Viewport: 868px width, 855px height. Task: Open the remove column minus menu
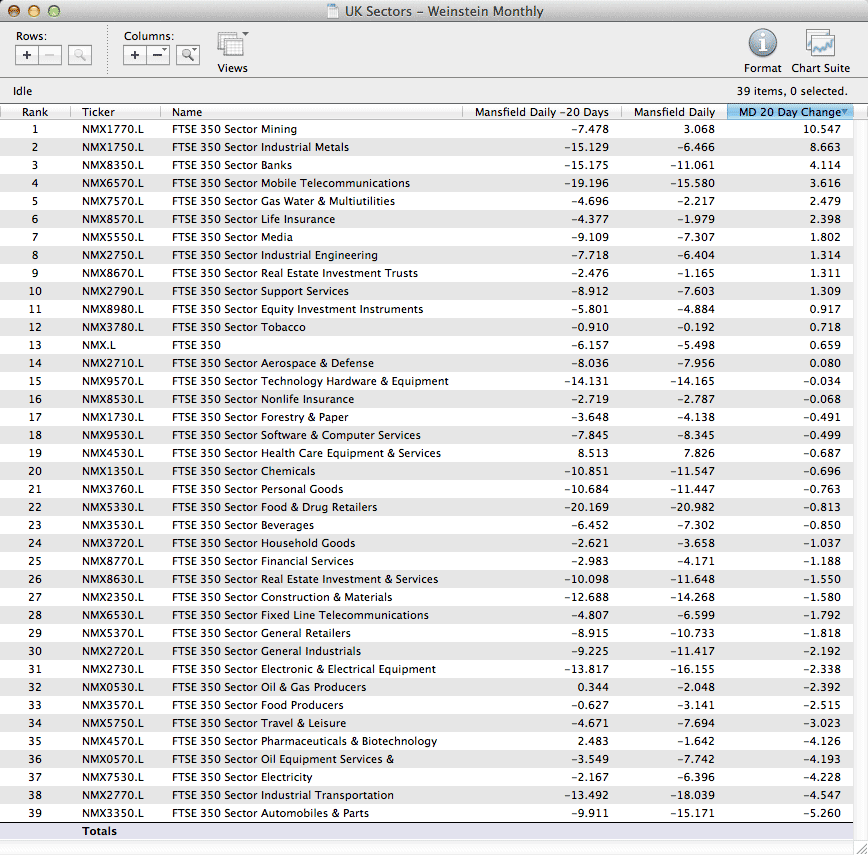click(x=158, y=56)
